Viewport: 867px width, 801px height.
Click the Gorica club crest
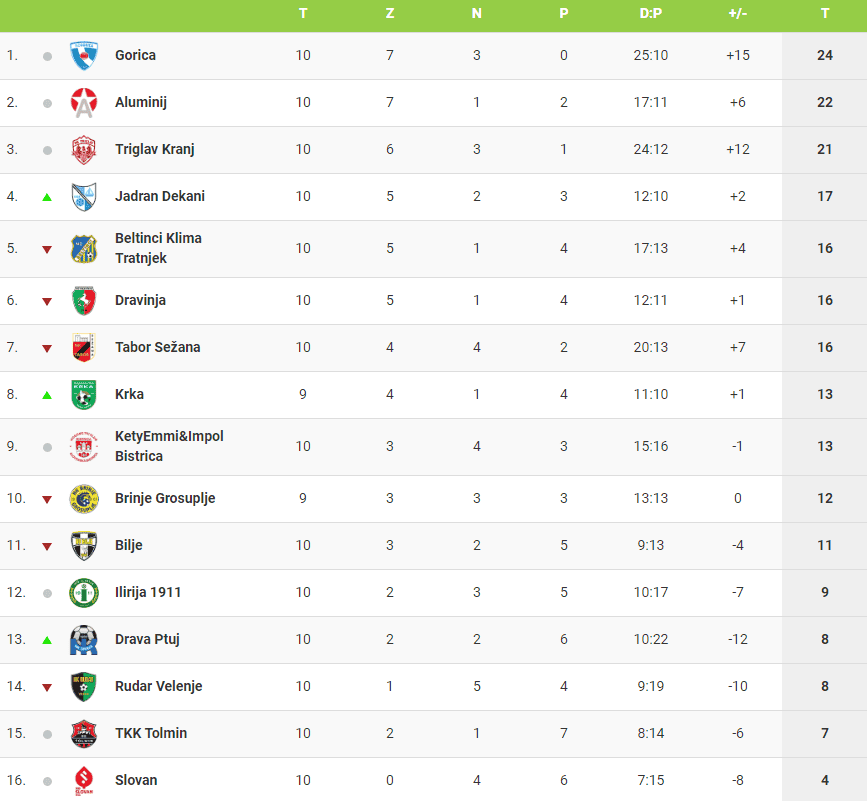pyautogui.click(x=84, y=55)
